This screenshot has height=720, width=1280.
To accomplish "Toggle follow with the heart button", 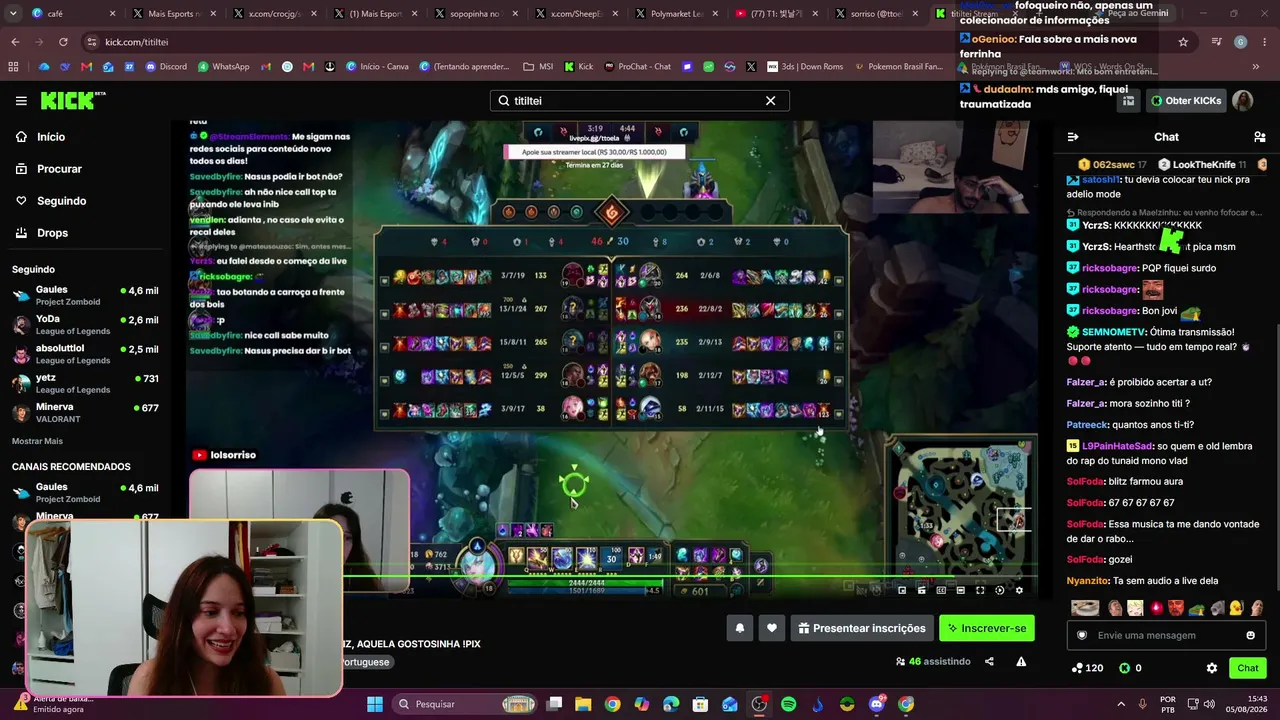I will click(x=771, y=628).
